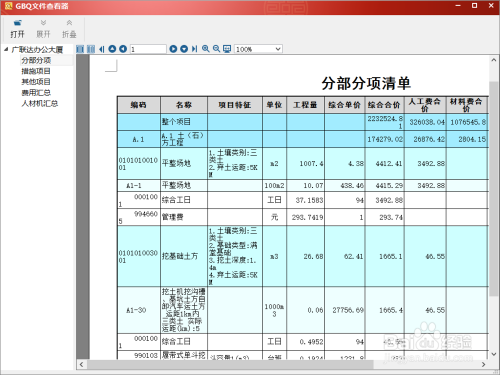500x375 pixels.
Task: Click the second page-layout (column) icon
Action: point(91,49)
